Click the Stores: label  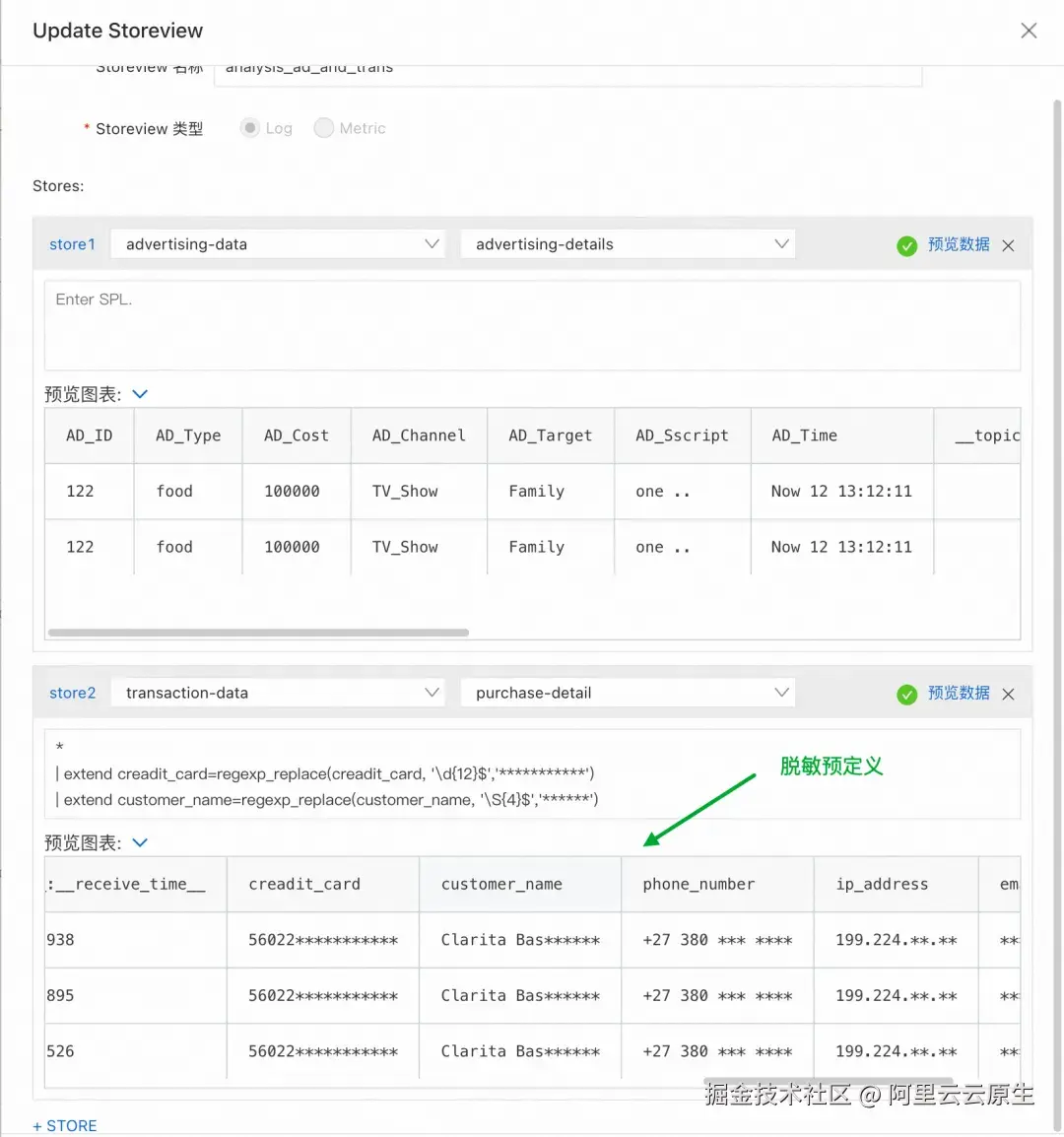[58, 185]
